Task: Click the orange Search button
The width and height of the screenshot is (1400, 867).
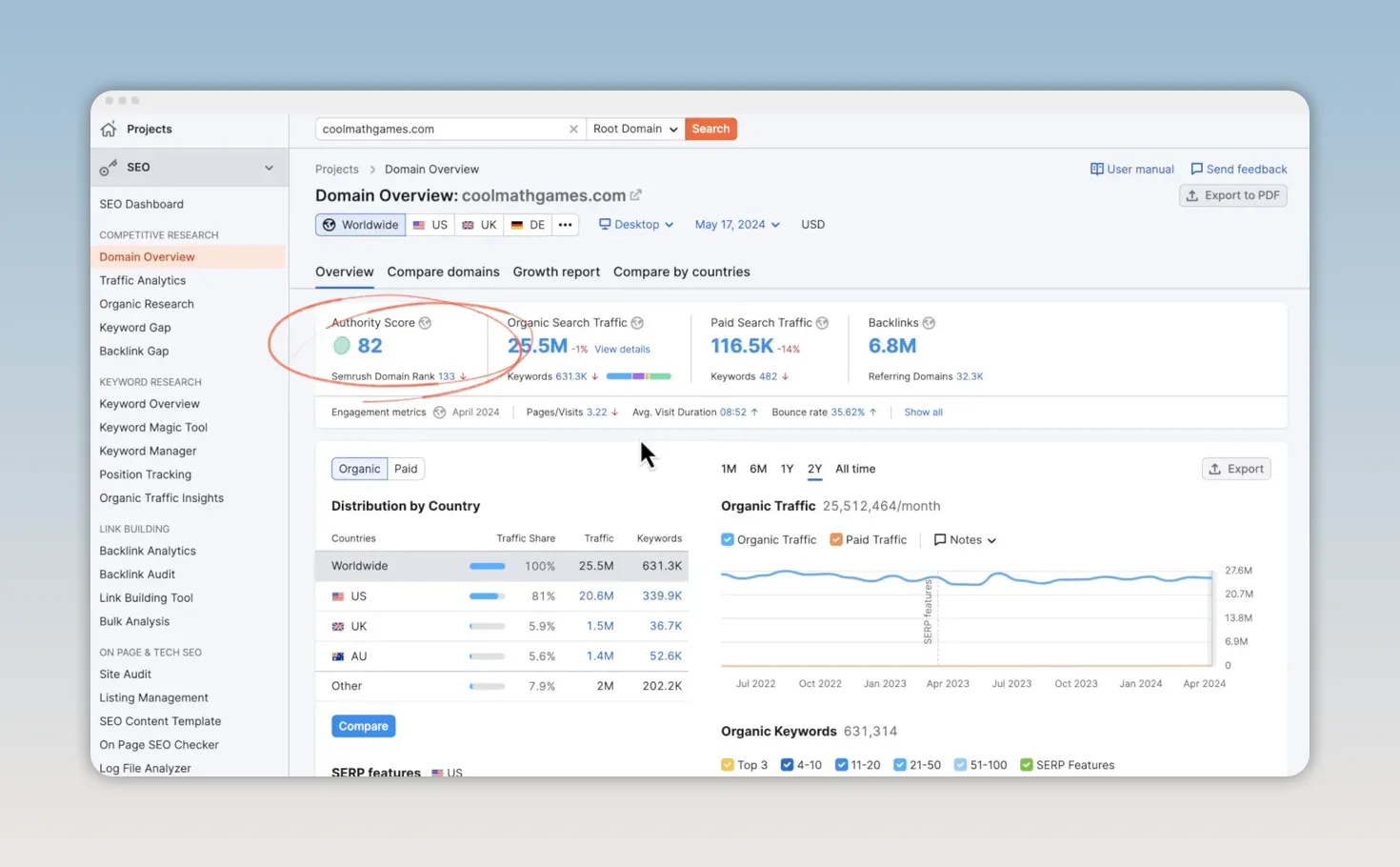Action: point(710,130)
